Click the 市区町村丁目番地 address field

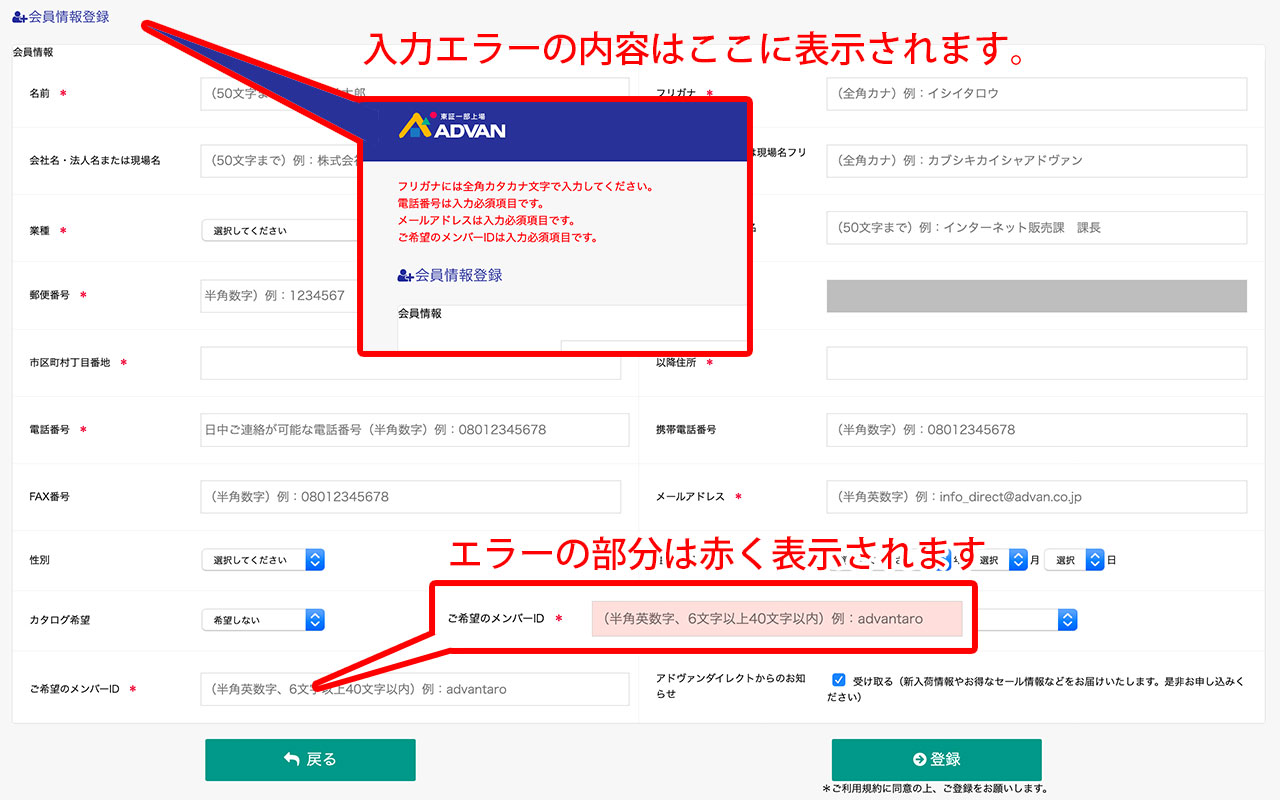coord(410,363)
